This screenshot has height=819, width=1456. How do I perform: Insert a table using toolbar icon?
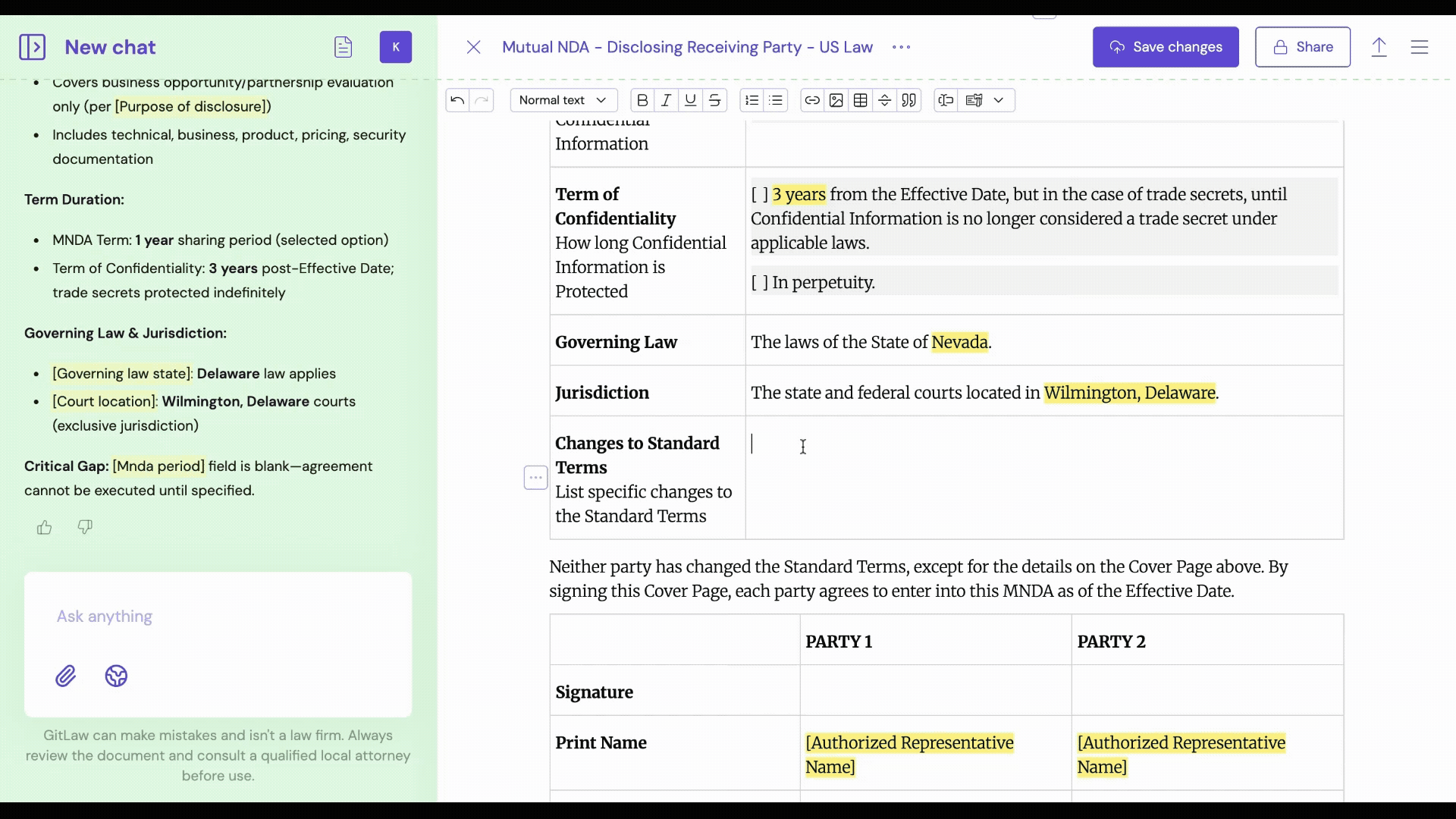click(x=860, y=100)
